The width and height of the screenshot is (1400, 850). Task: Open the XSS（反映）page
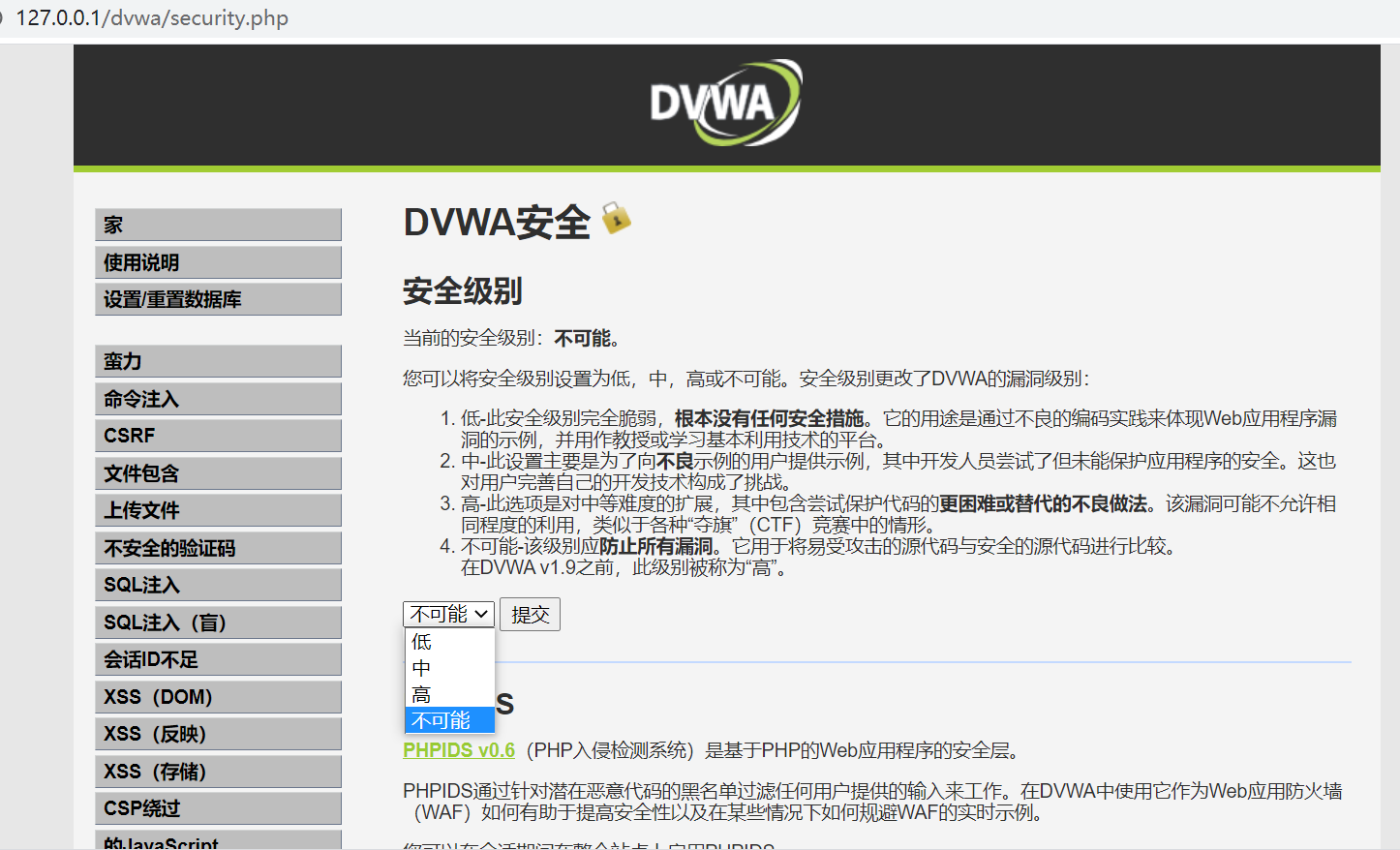coord(218,734)
